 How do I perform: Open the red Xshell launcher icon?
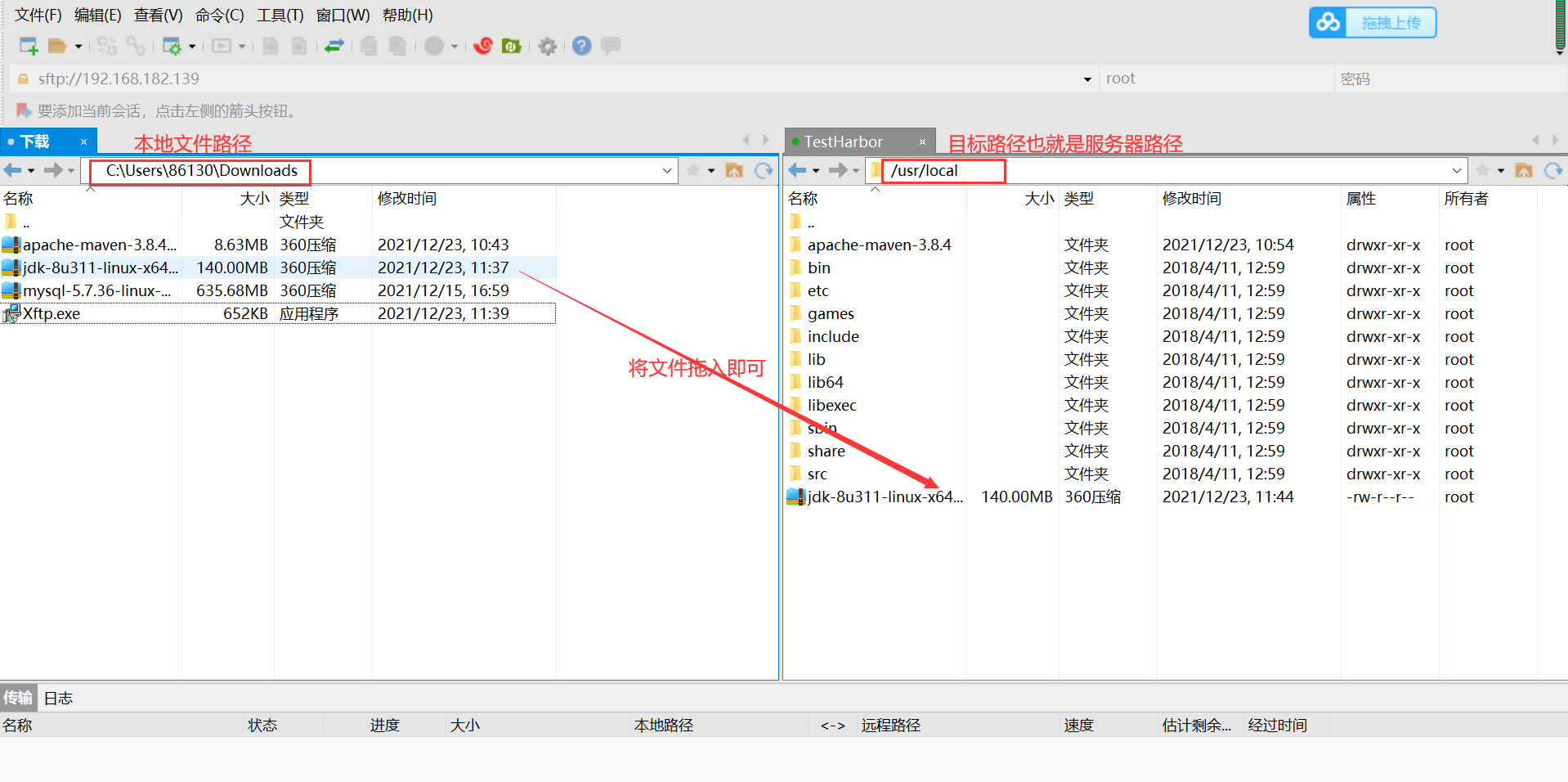[x=483, y=46]
